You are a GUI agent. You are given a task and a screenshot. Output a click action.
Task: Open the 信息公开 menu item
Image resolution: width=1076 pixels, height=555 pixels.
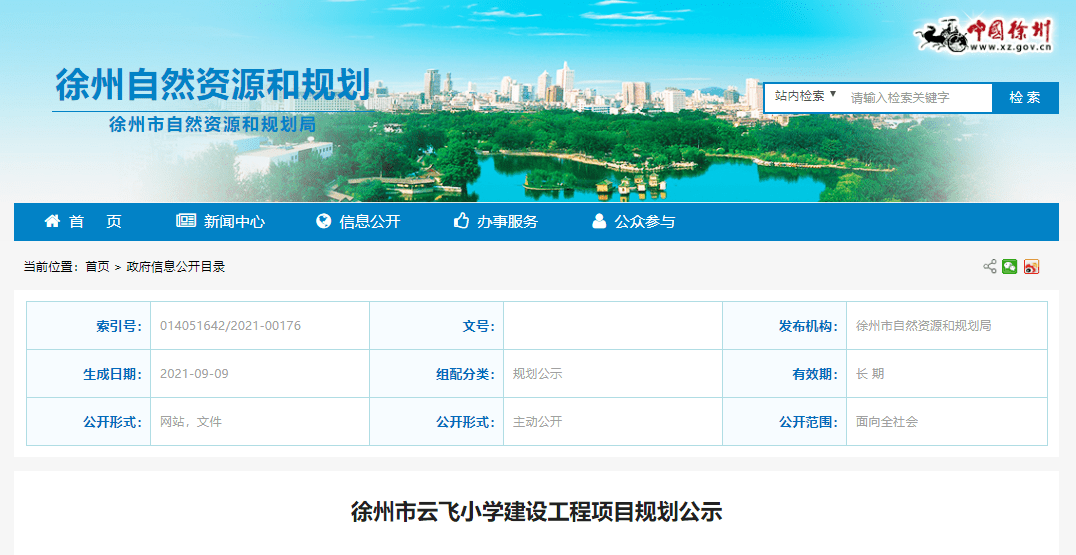click(370, 222)
